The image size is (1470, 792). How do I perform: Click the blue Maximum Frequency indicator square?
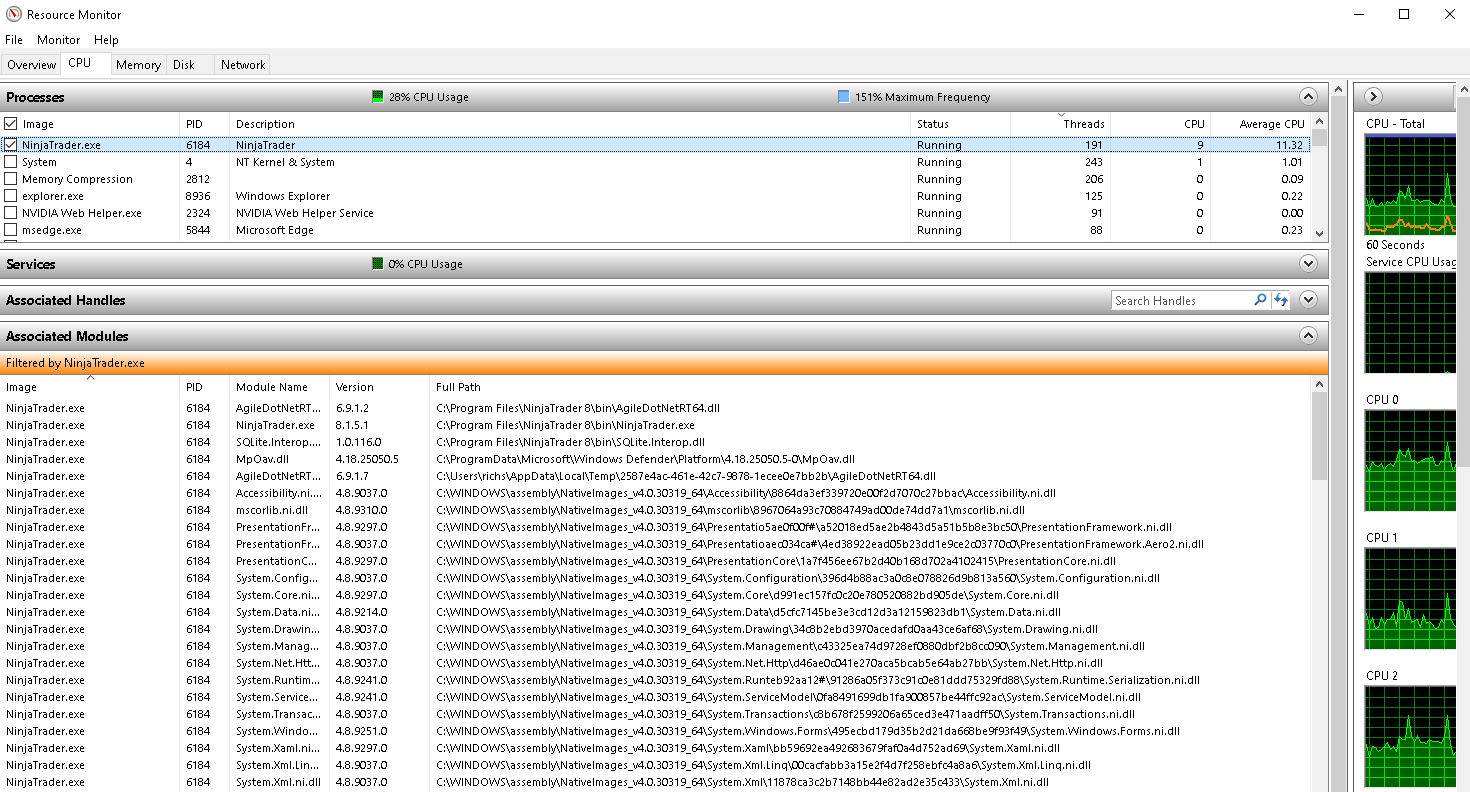click(843, 97)
